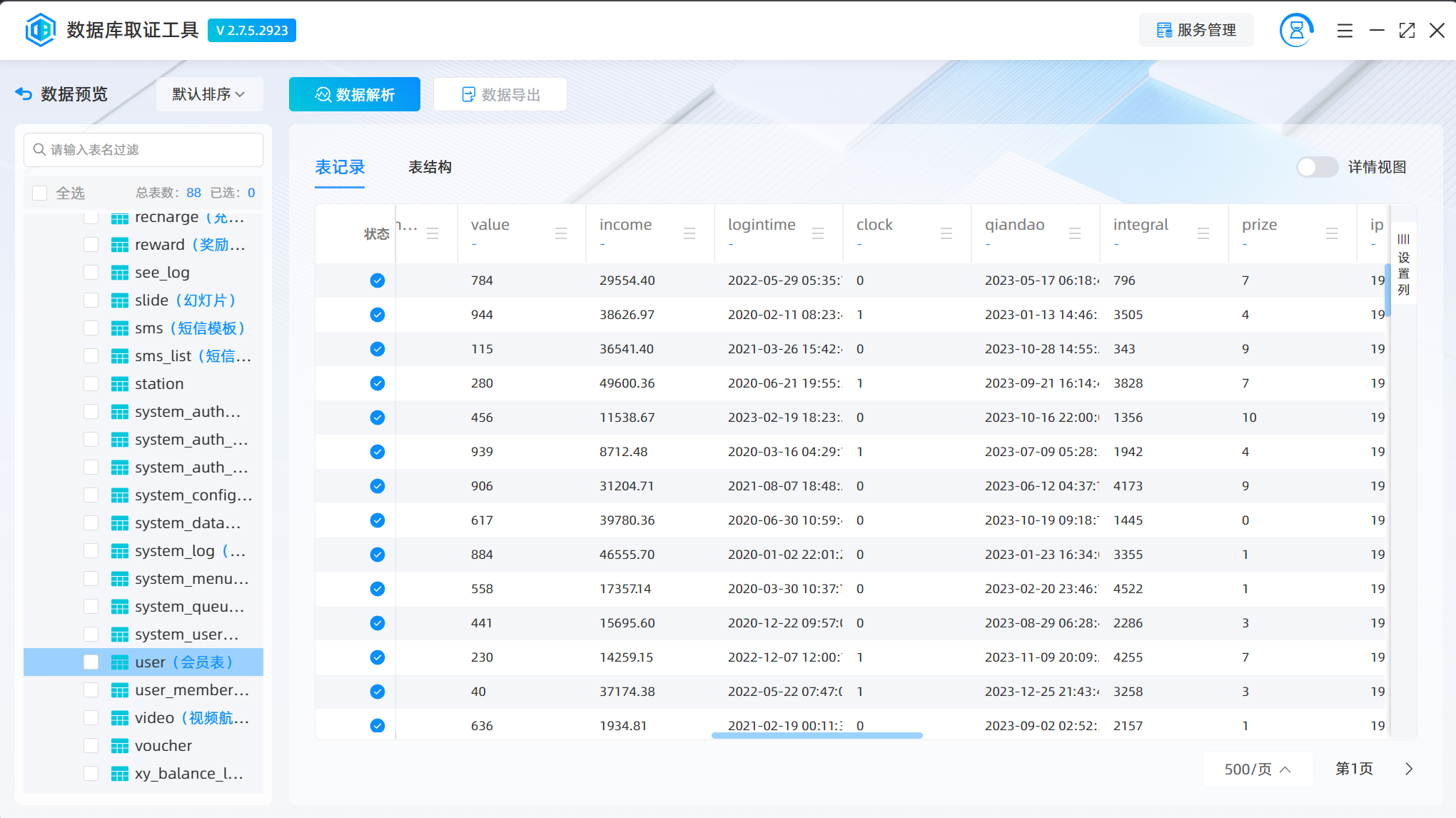Open the hamburger menu in title bar
This screenshot has height=818, width=1456.
(1345, 31)
